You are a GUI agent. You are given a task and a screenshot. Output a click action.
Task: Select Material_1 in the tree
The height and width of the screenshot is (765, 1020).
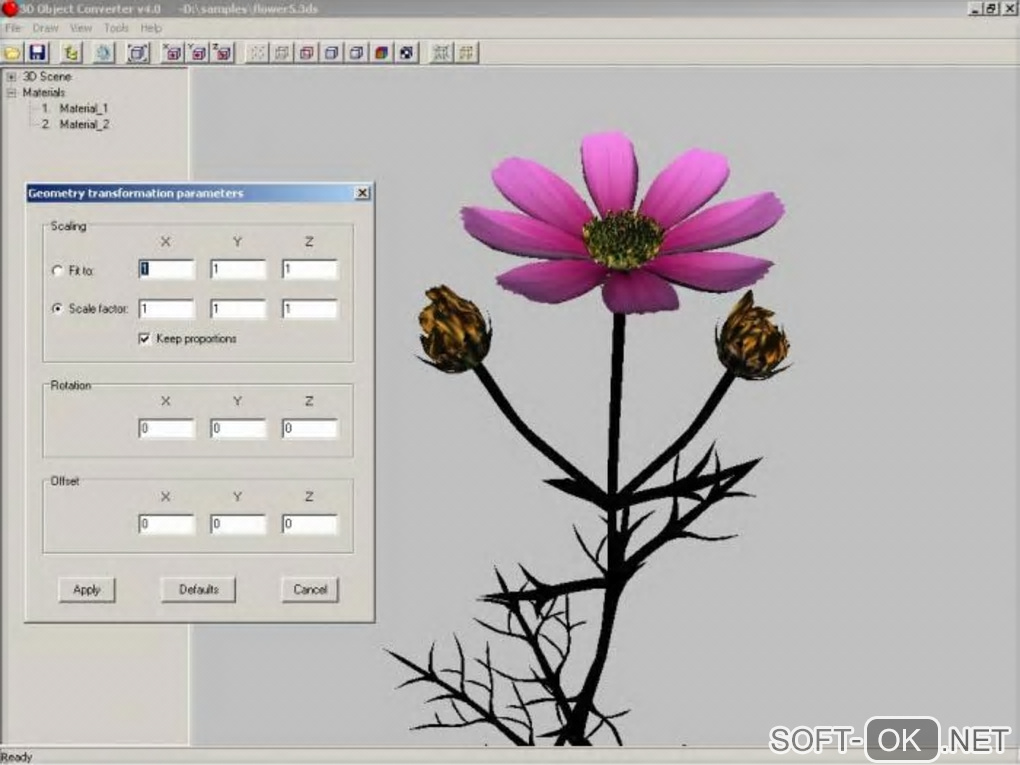83,108
